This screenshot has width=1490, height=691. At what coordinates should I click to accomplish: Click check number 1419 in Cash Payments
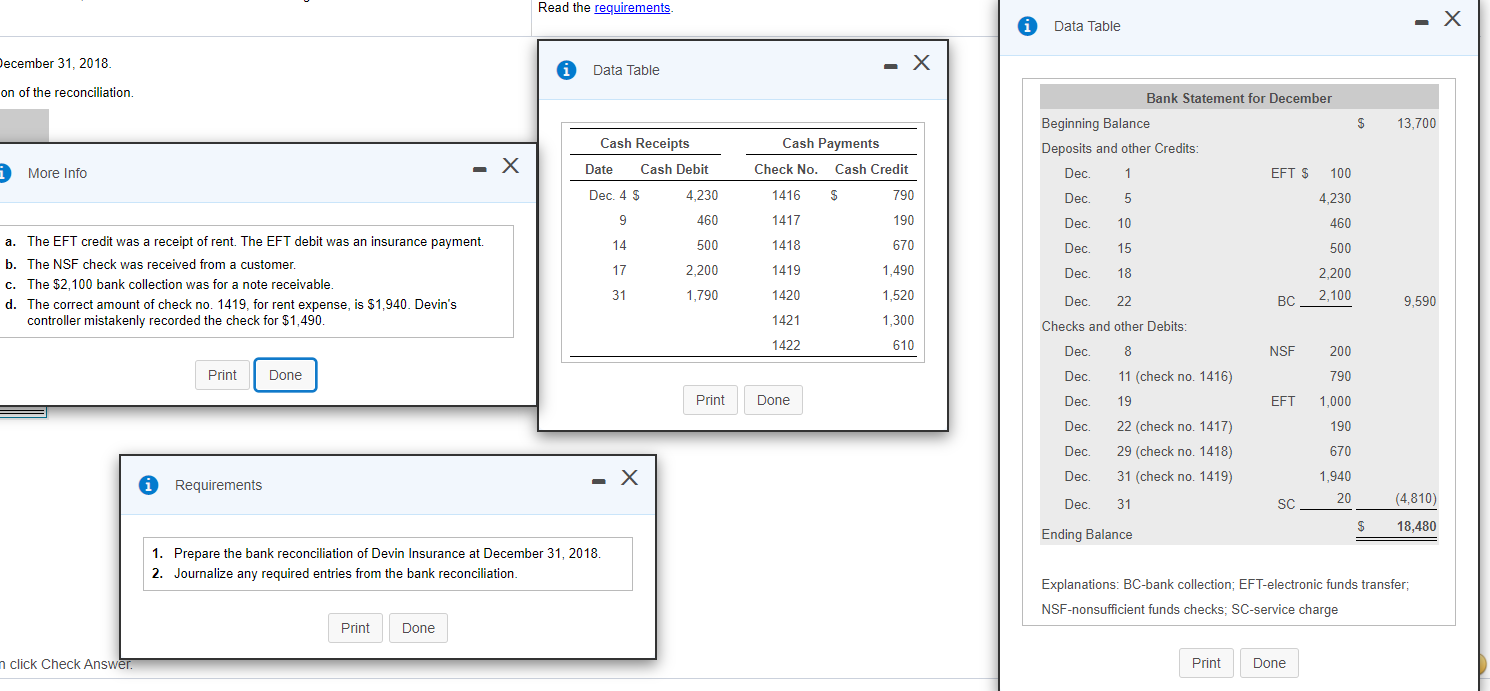click(786, 270)
